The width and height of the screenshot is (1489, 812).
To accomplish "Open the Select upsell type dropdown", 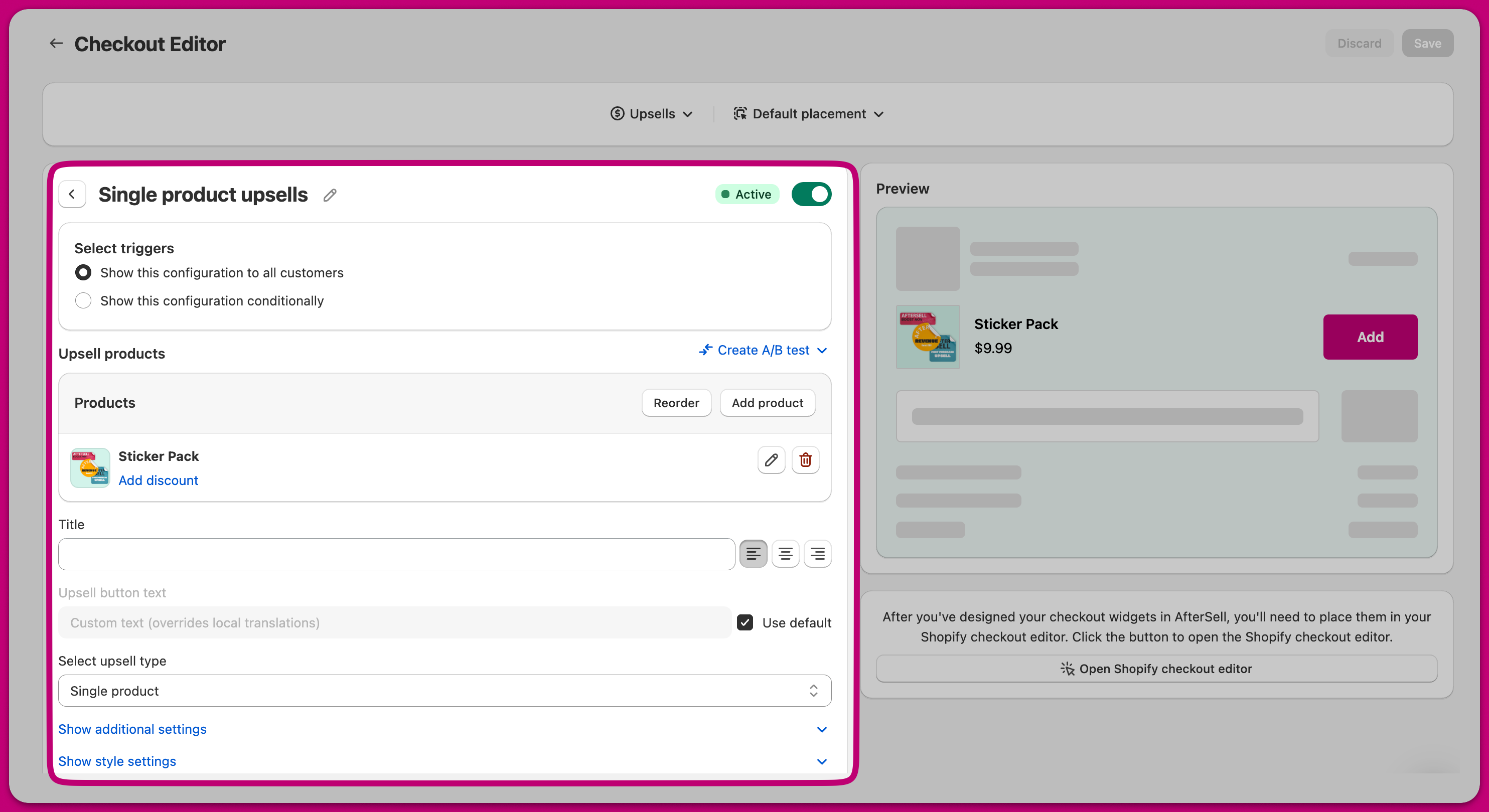I will coord(444,691).
